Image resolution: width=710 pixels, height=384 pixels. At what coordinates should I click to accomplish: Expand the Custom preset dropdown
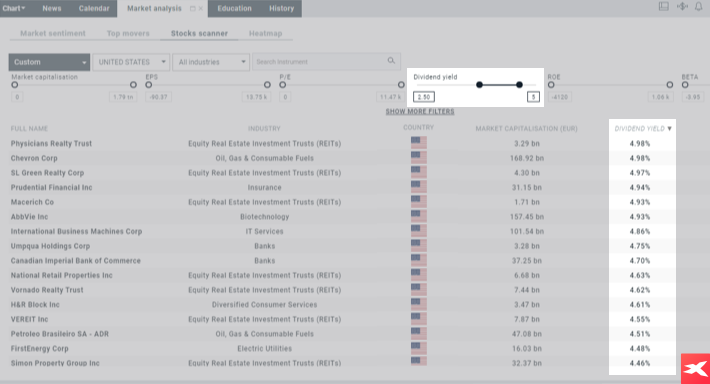(49, 62)
